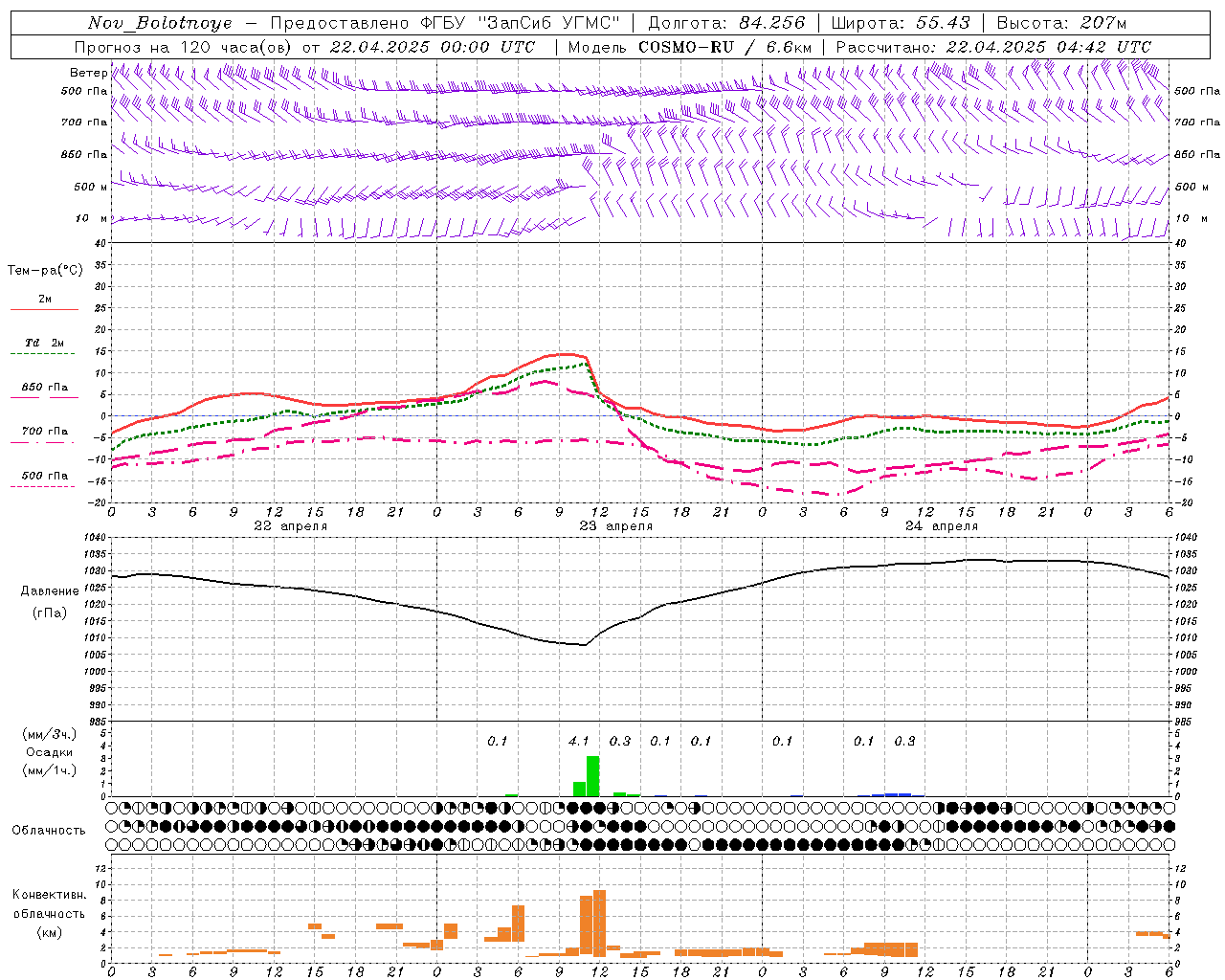Viewport: 1225px width, 980px height.
Task: Click the "Ветер" wind panel label
Action: pos(88,73)
